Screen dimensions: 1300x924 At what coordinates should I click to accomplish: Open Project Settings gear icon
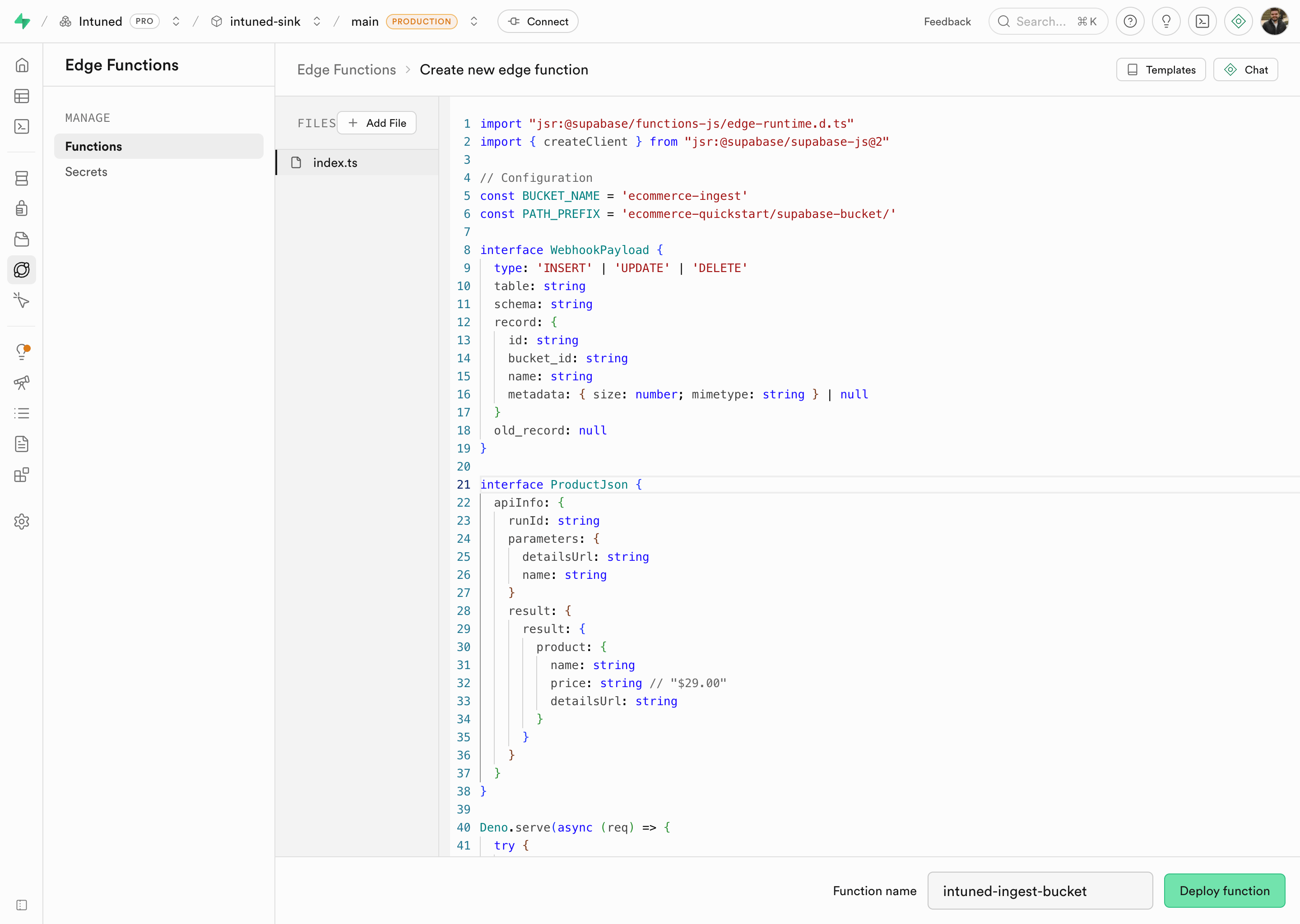22,521
